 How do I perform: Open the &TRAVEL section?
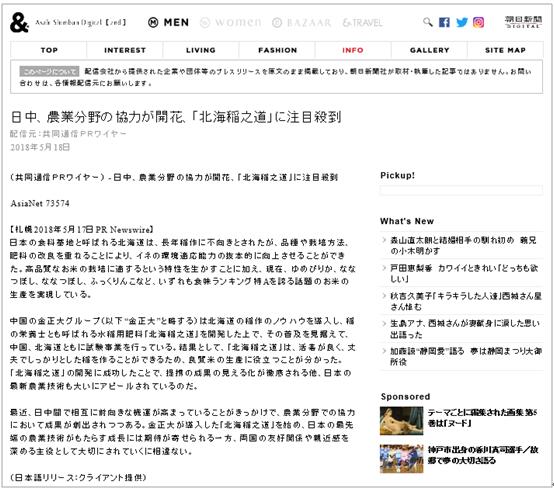pos(362,23)
